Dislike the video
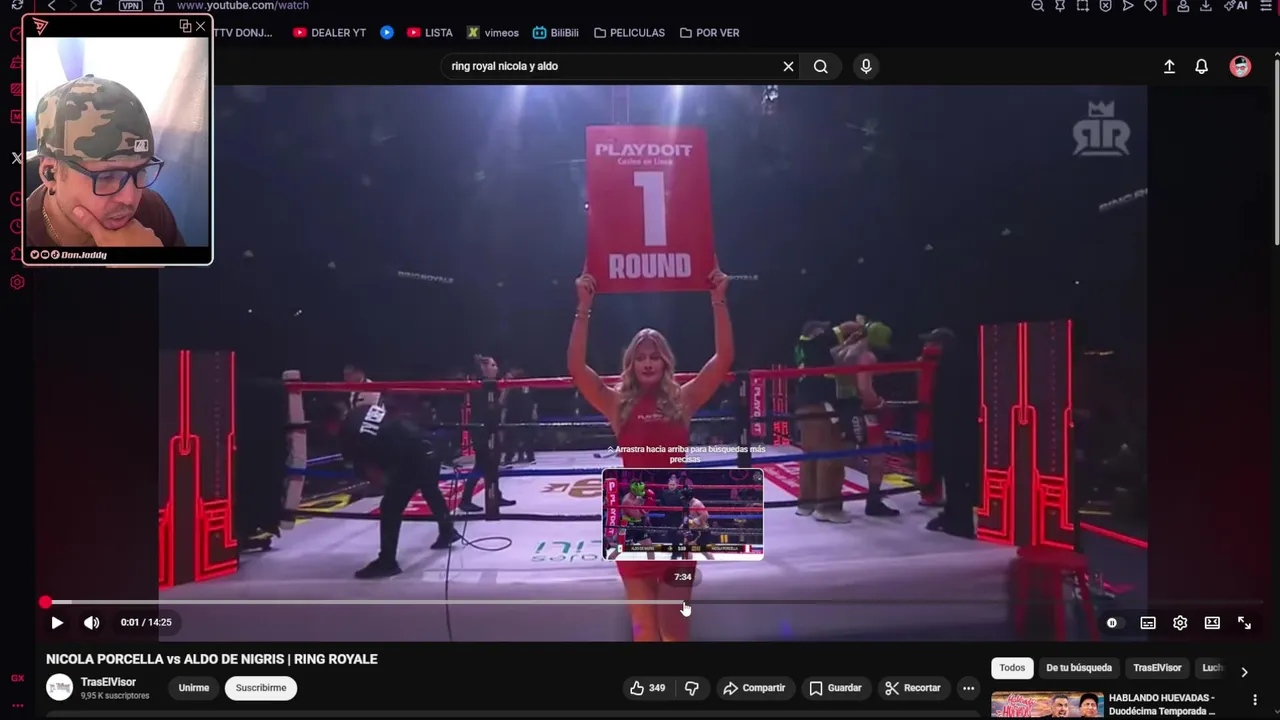Viewport: 1280px width, 720px height. click(691, 688)
